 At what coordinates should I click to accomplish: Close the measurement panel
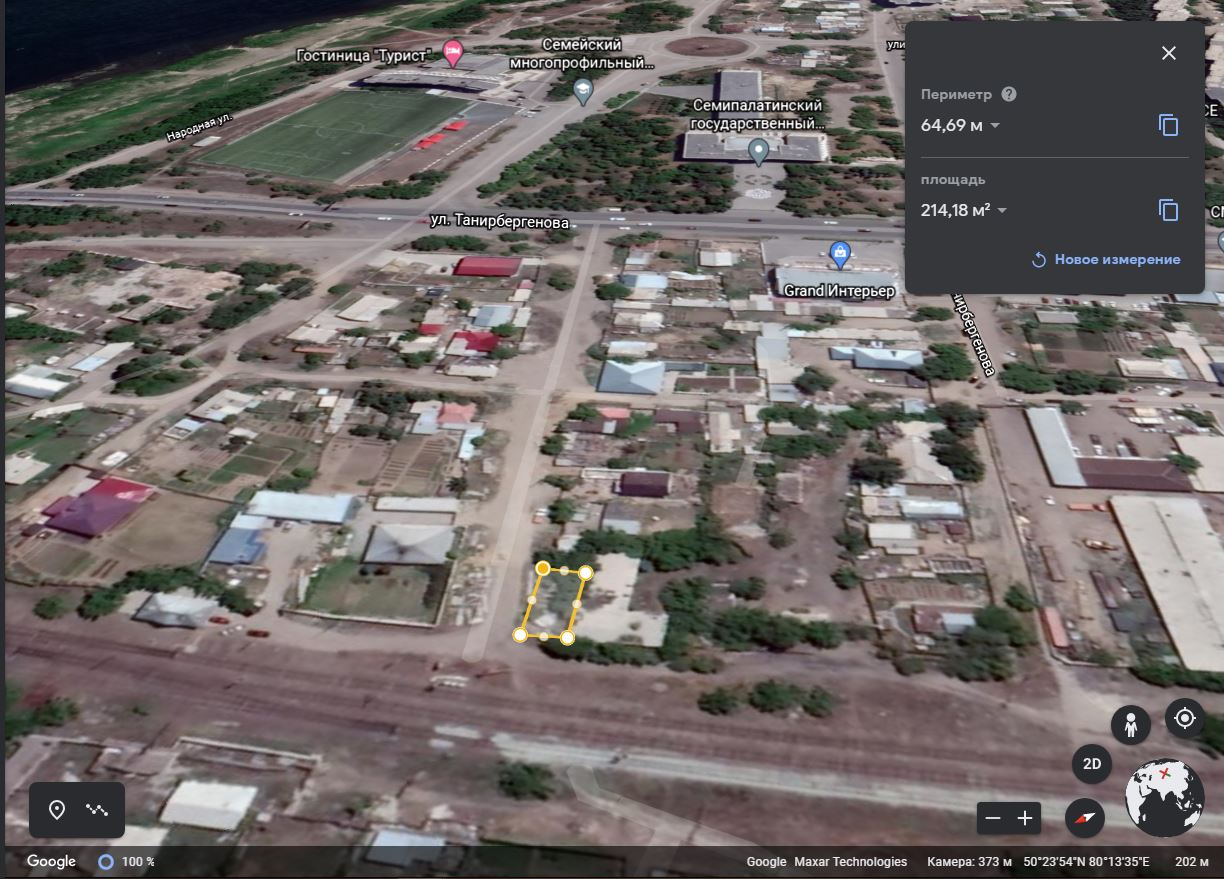pos(1168,53)
